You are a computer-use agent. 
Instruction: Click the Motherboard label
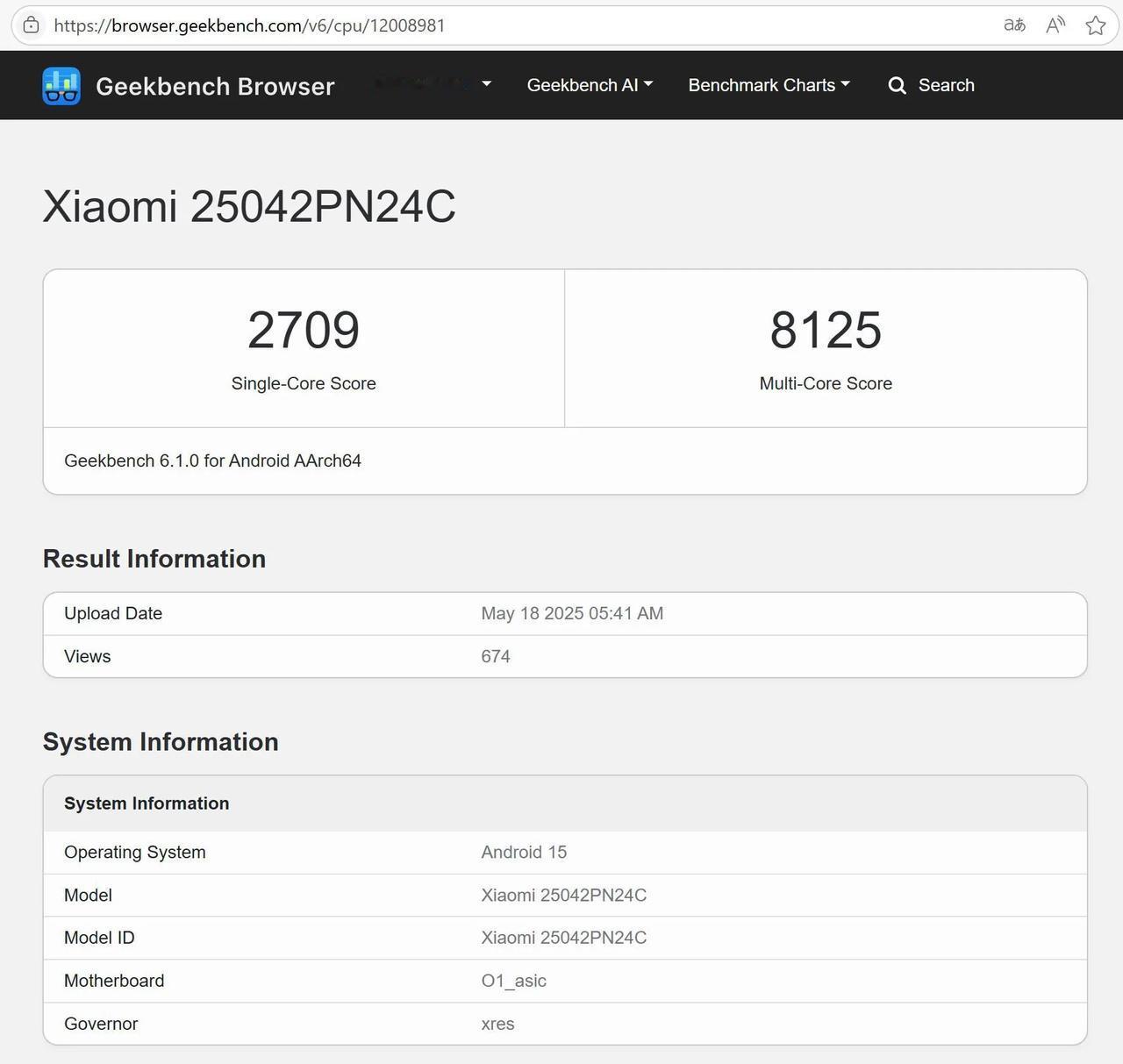click(x=114, y=981)
